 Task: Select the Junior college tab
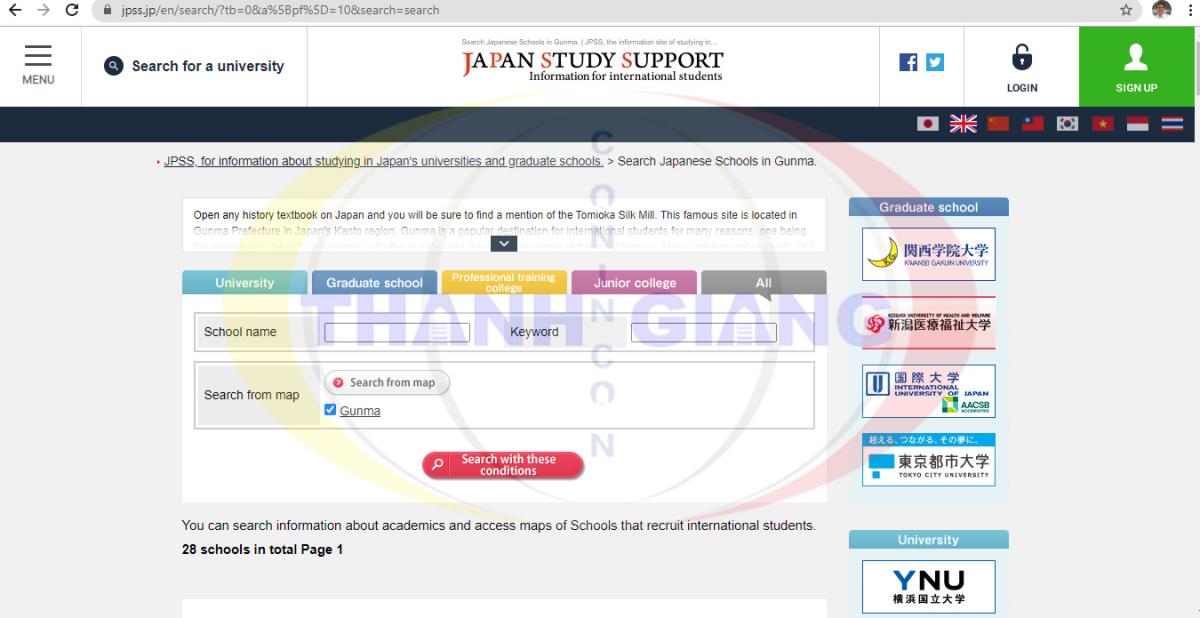[x=634, y=283]
